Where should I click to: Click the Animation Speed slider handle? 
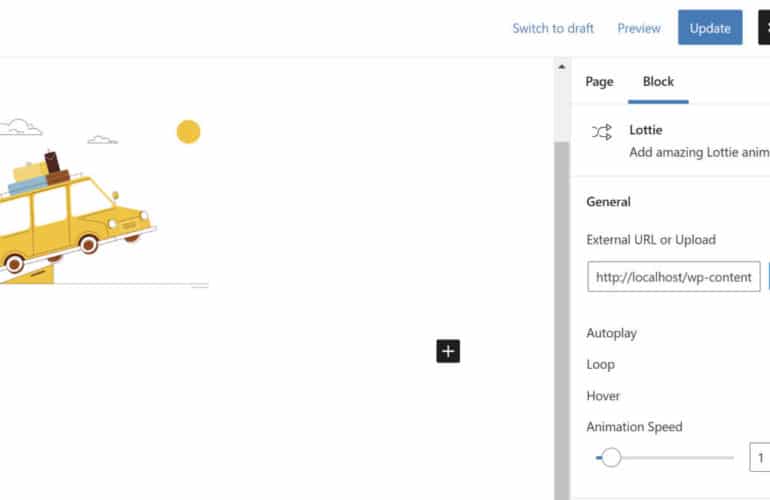coord(611,458)
